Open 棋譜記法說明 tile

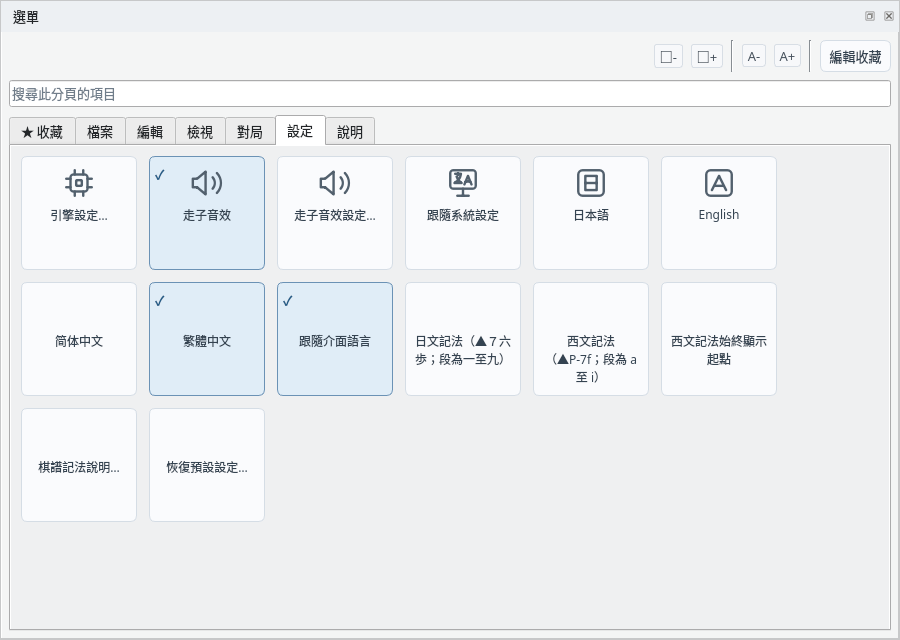point(79,465)
